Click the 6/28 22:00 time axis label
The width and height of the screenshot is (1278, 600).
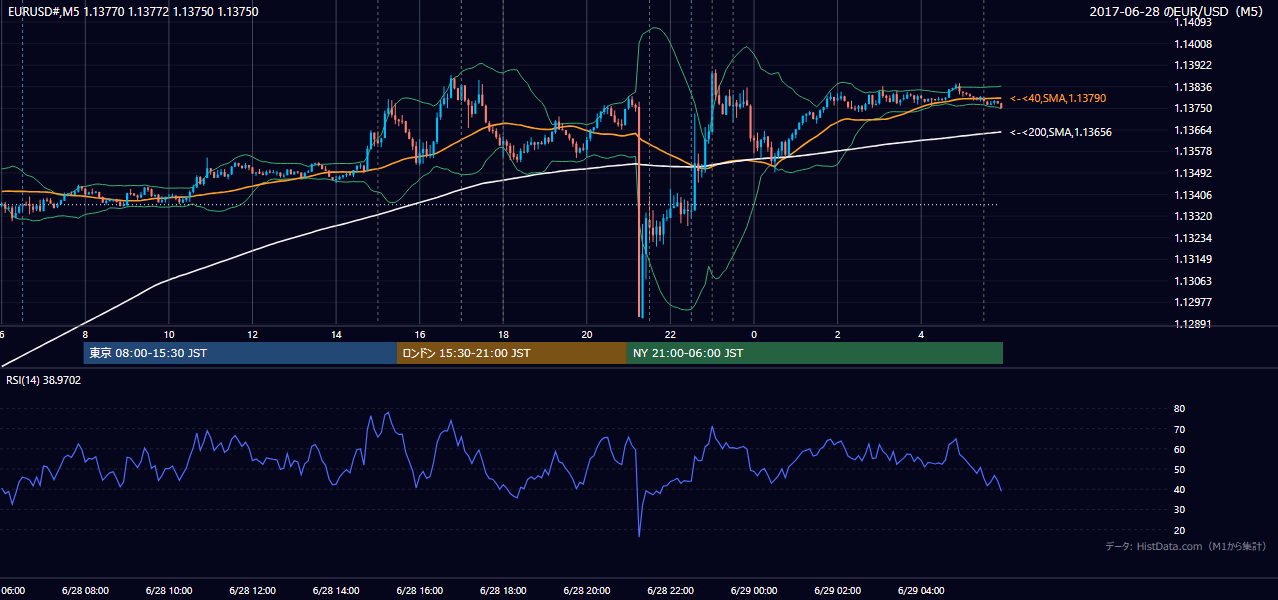pos(670,591)
